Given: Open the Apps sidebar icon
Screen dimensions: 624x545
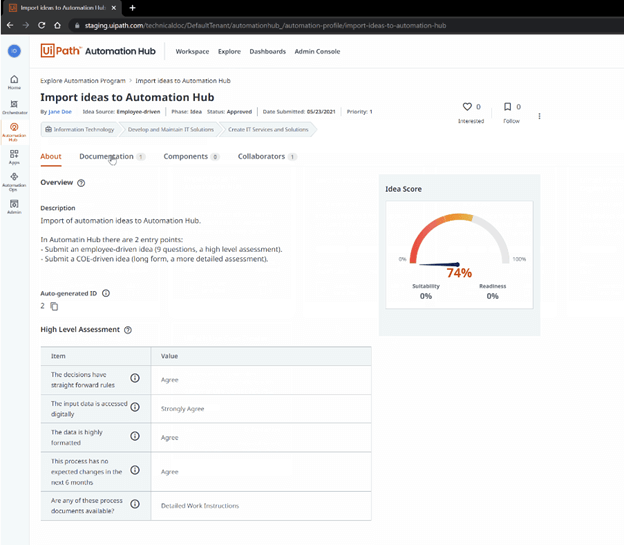Looking at the screenshot, I should coord(14,156).
